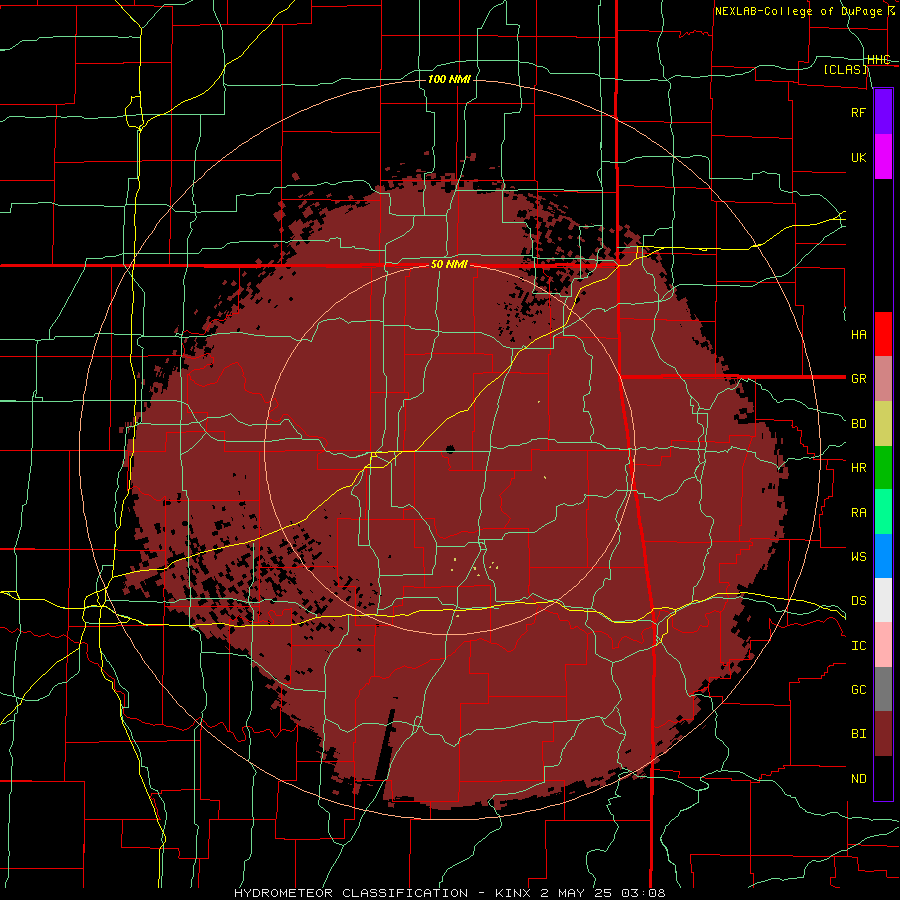The image size is (900, 900).
Task: Click the WS blue legend swatch
Action: pyautogui.click(x=883, y=556)
